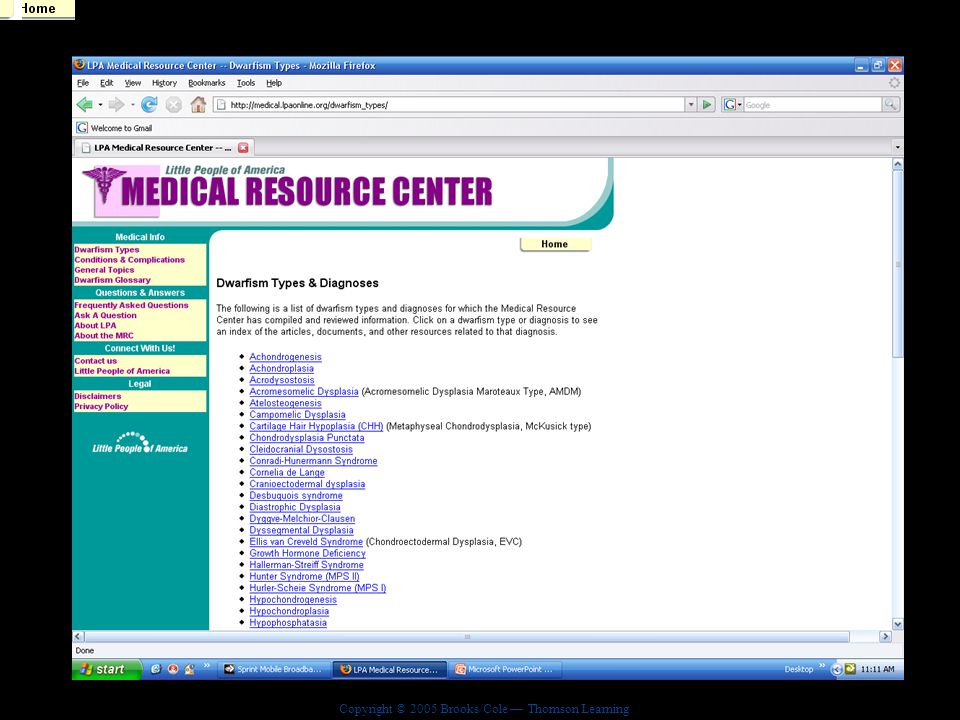Screen dimensions: 960x720
Task: Open Dwarfism Glossary sidebar link
Action: point(112,280)
